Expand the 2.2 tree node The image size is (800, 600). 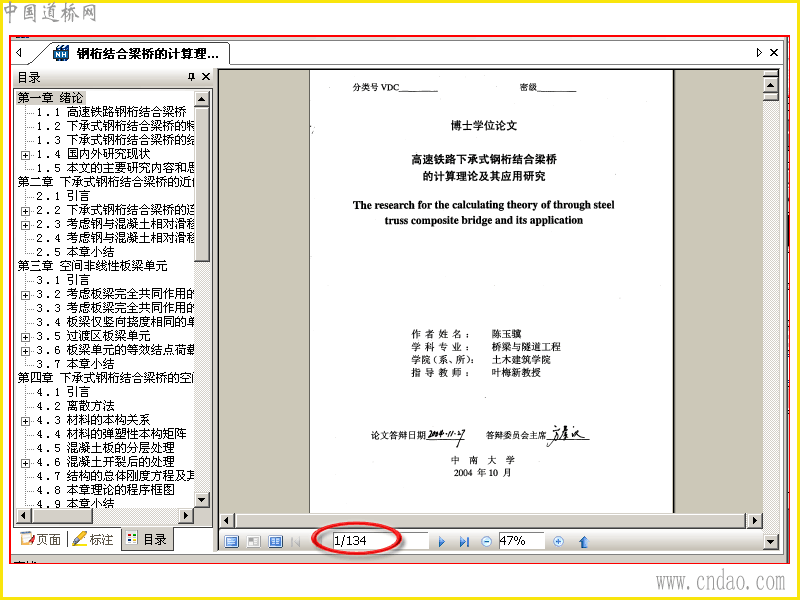pyautogui.click(x=25, y=211)
